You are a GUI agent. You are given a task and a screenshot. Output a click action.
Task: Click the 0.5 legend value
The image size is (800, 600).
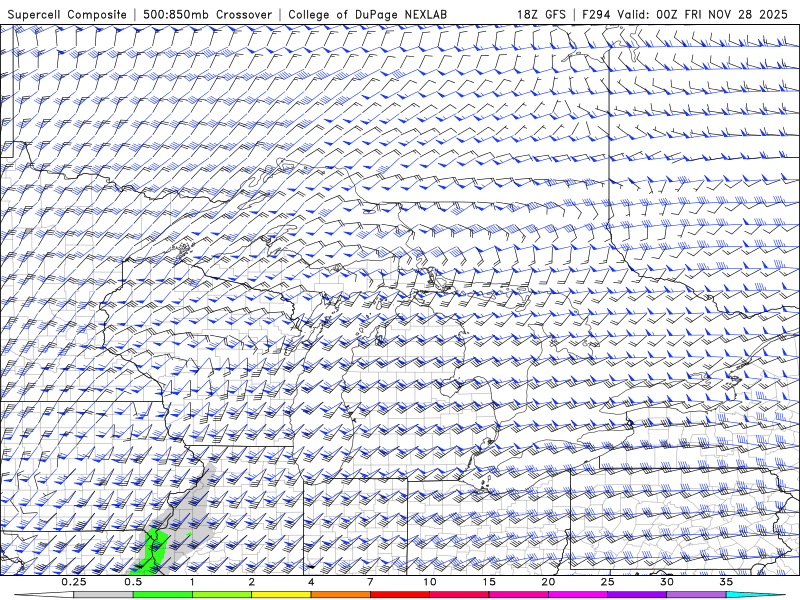pos(133,582)
